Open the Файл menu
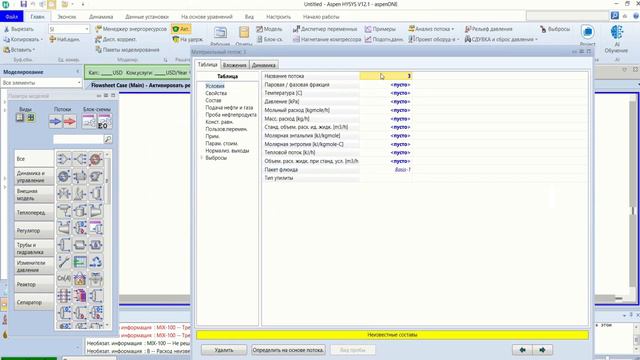The width and height of the screenshot is (640, 360). click(x=11, y=17)
